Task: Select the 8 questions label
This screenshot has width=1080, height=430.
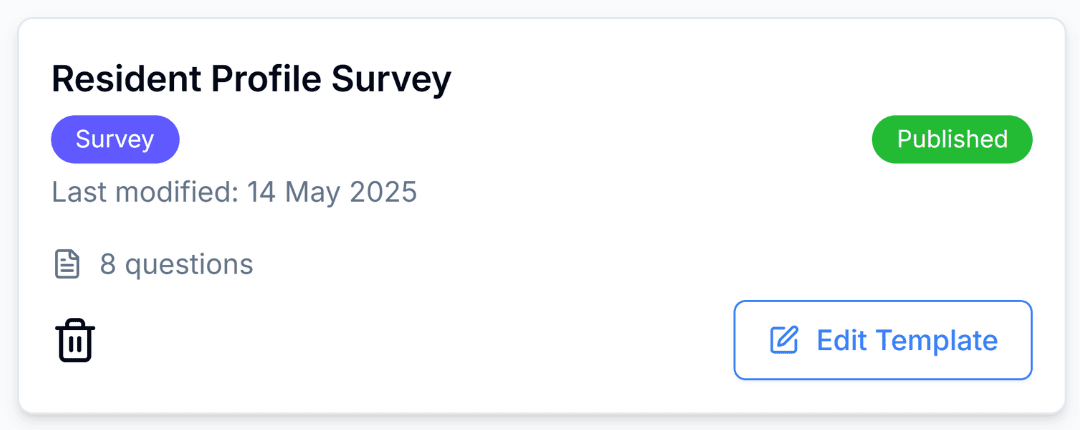Action: click(x=176, y=265)
